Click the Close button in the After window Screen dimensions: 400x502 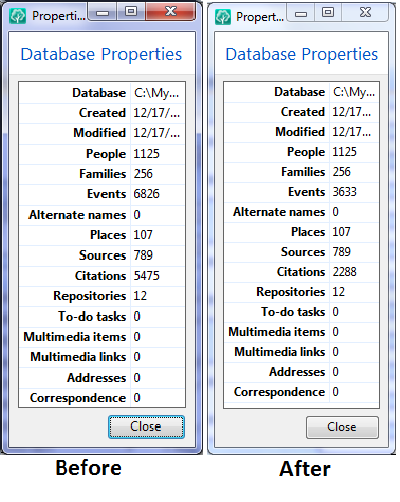342,427
